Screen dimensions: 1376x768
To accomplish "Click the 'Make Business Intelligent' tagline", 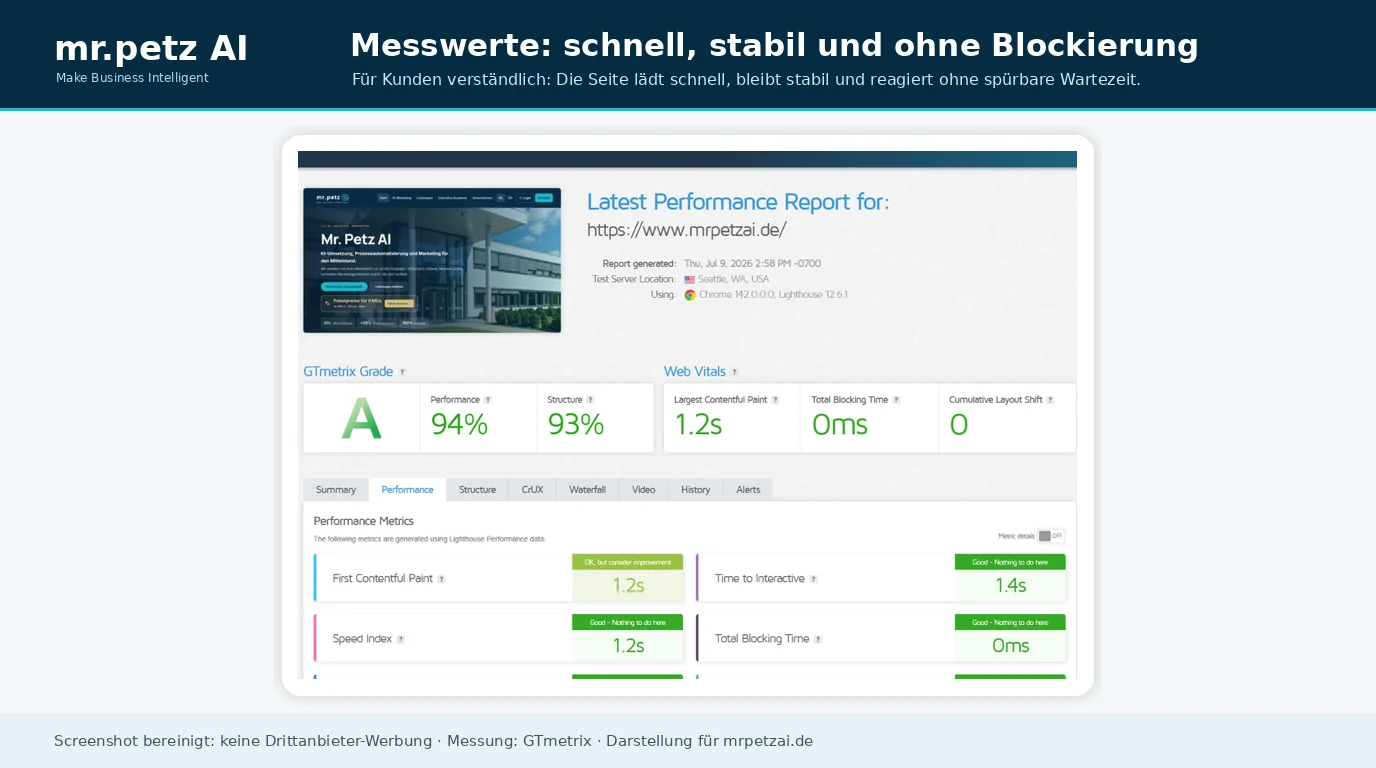I will tap(132, 78).
